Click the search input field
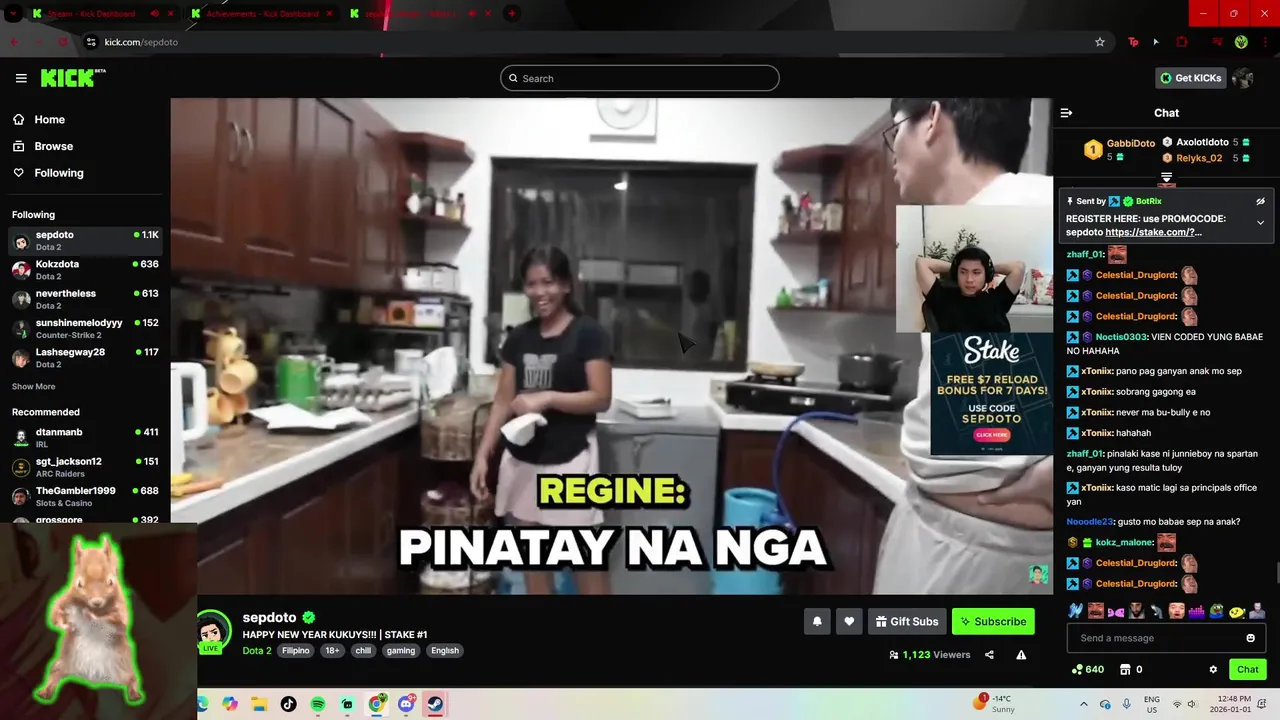 click(640, 78)
